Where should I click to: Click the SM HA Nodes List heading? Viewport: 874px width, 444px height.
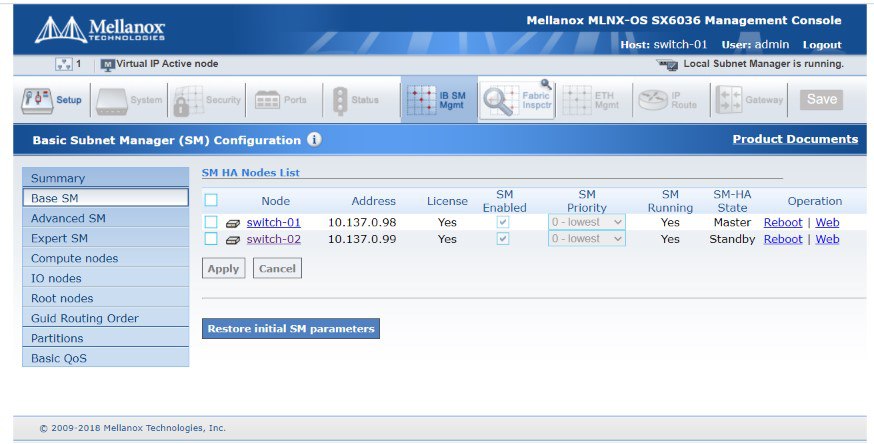(251, 173)
